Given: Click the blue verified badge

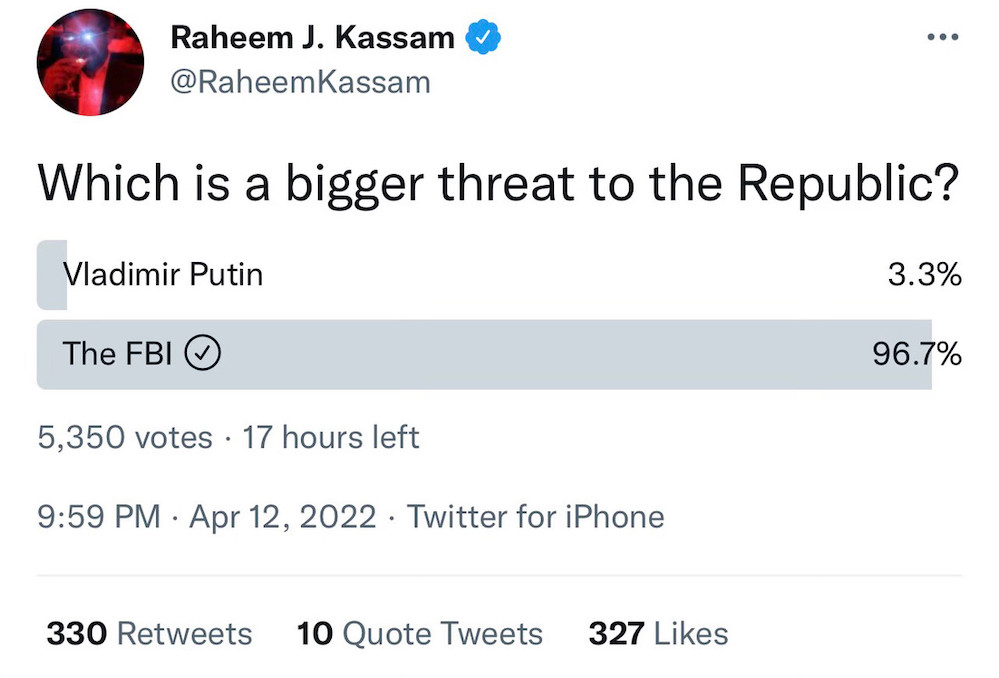Looking at the screenshot, I should (x=485, y=38).
